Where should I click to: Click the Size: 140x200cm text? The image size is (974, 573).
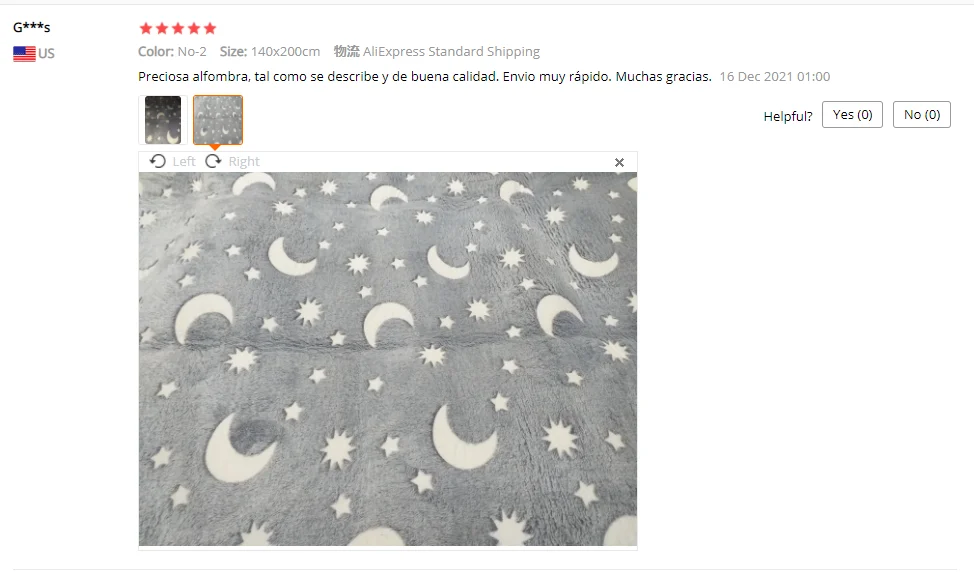[x=270, y=52]
